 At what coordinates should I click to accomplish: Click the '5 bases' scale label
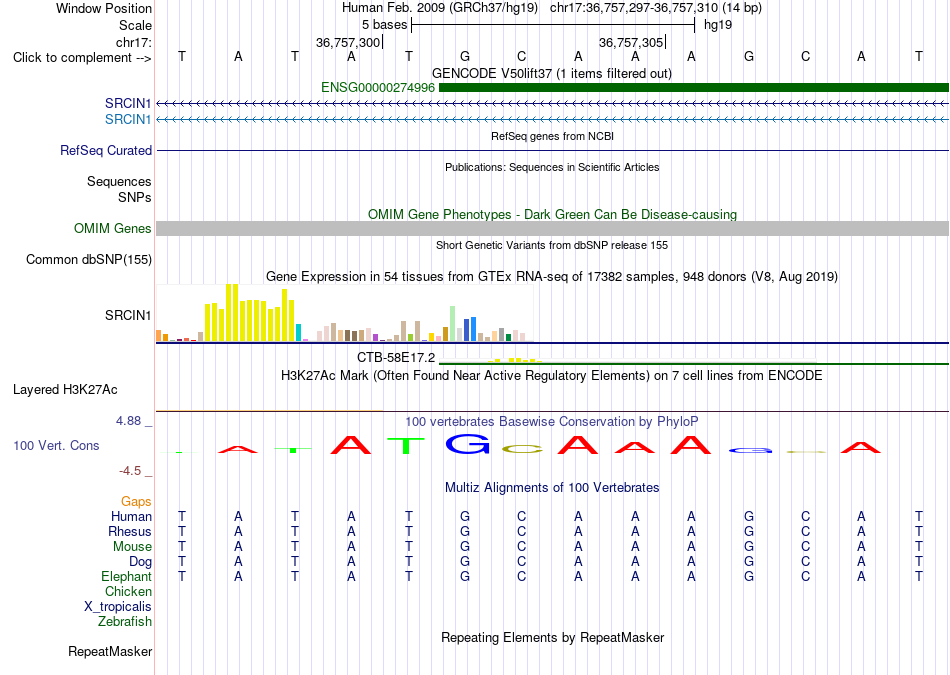pyautogui.click(x=385, y=25)
